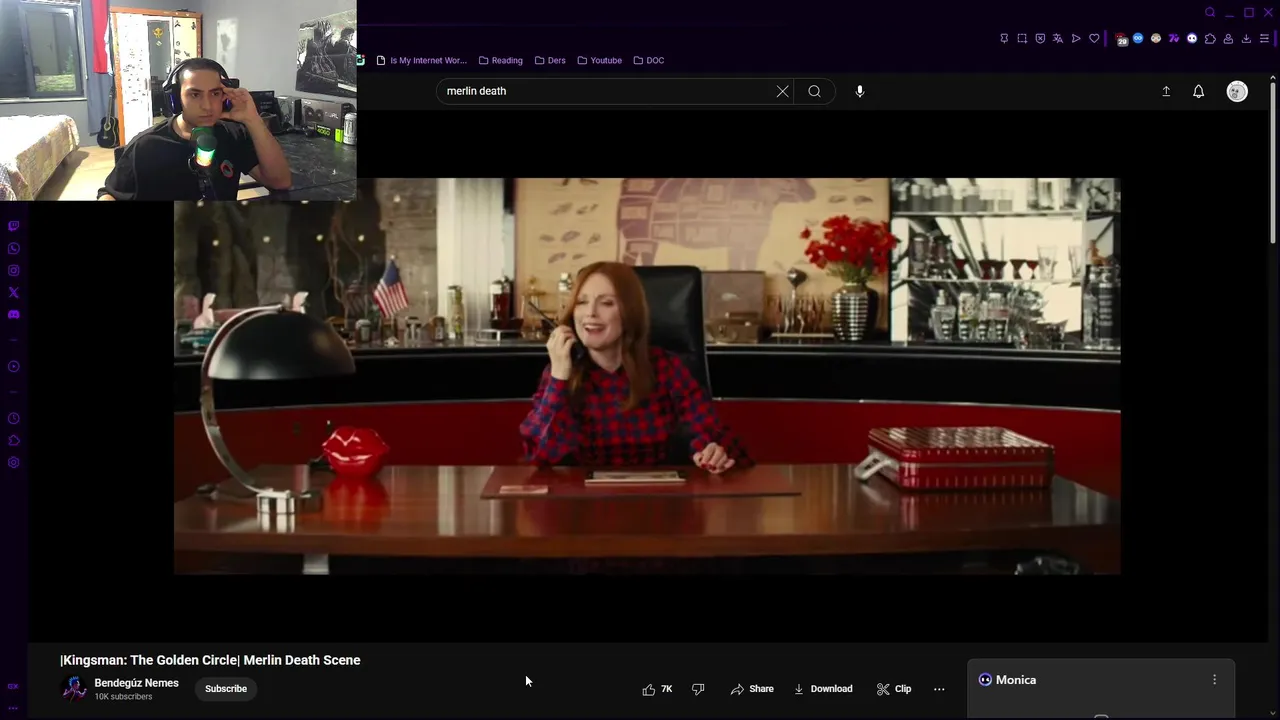This screenshot has height=720, width=1280.
Task: Create a Clip of the video
Action: [x=893, y=689]
